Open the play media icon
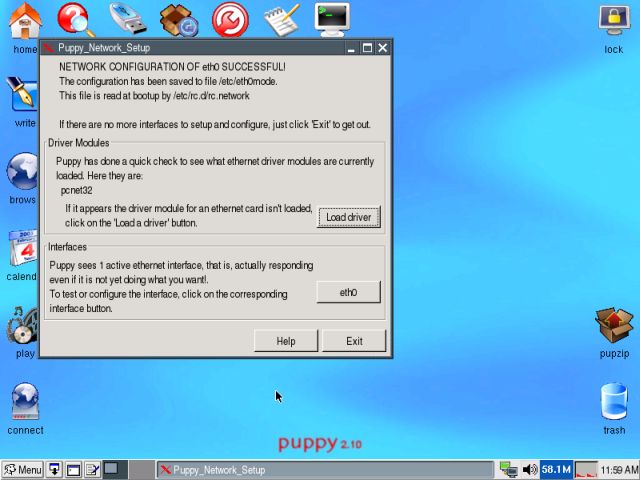 (x=22, y=325)
